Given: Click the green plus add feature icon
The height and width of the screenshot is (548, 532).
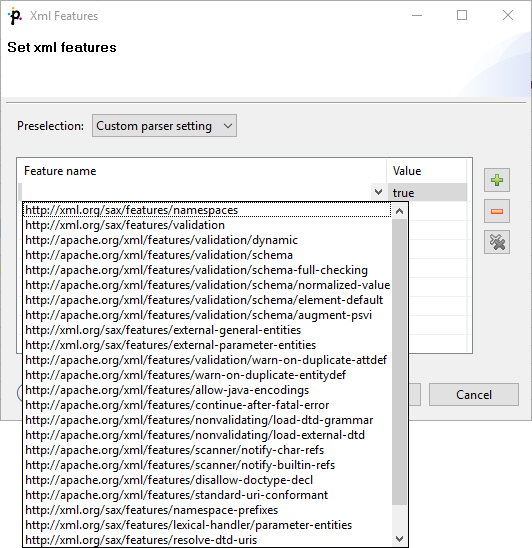Looking at the screenshot, I should (497, 180).
